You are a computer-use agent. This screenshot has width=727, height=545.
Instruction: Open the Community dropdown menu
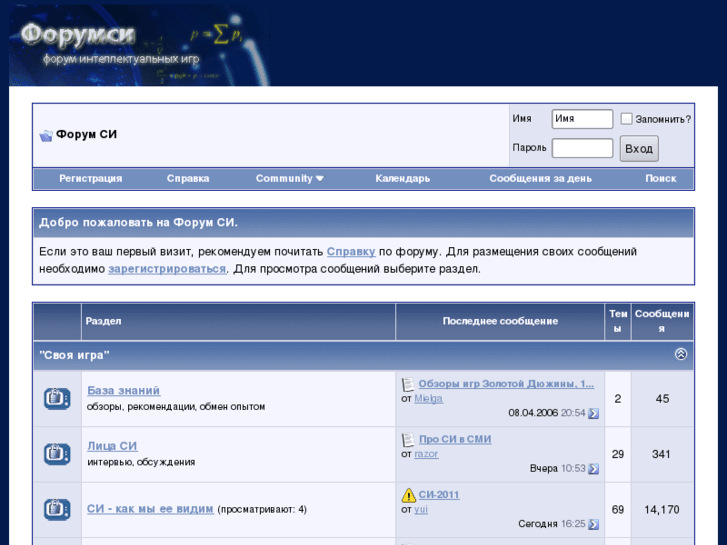(x=289, y=179)
